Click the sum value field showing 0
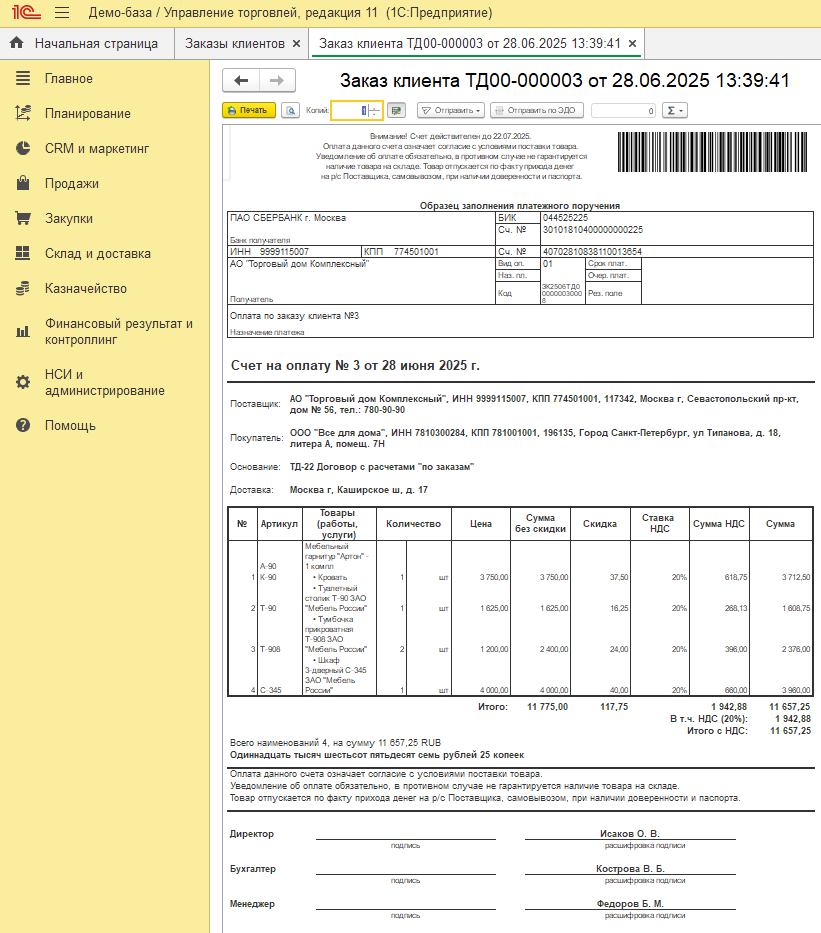Screen dimensions: 821x933 pyautogui.click(x=623, y=111)
